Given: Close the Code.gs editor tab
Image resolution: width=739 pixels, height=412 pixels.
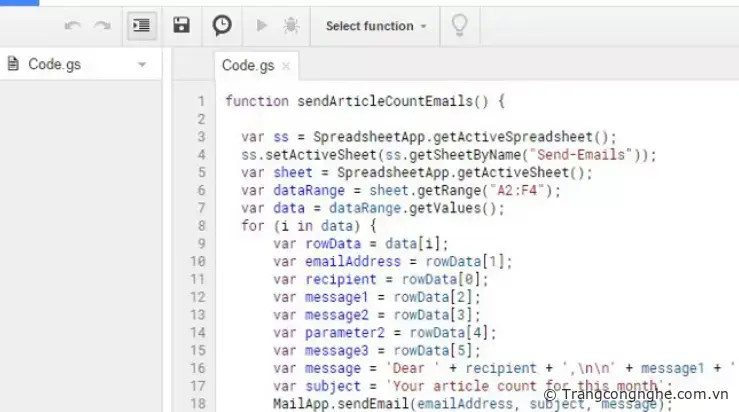Looking at the screenshot, I should coord(286,67).
